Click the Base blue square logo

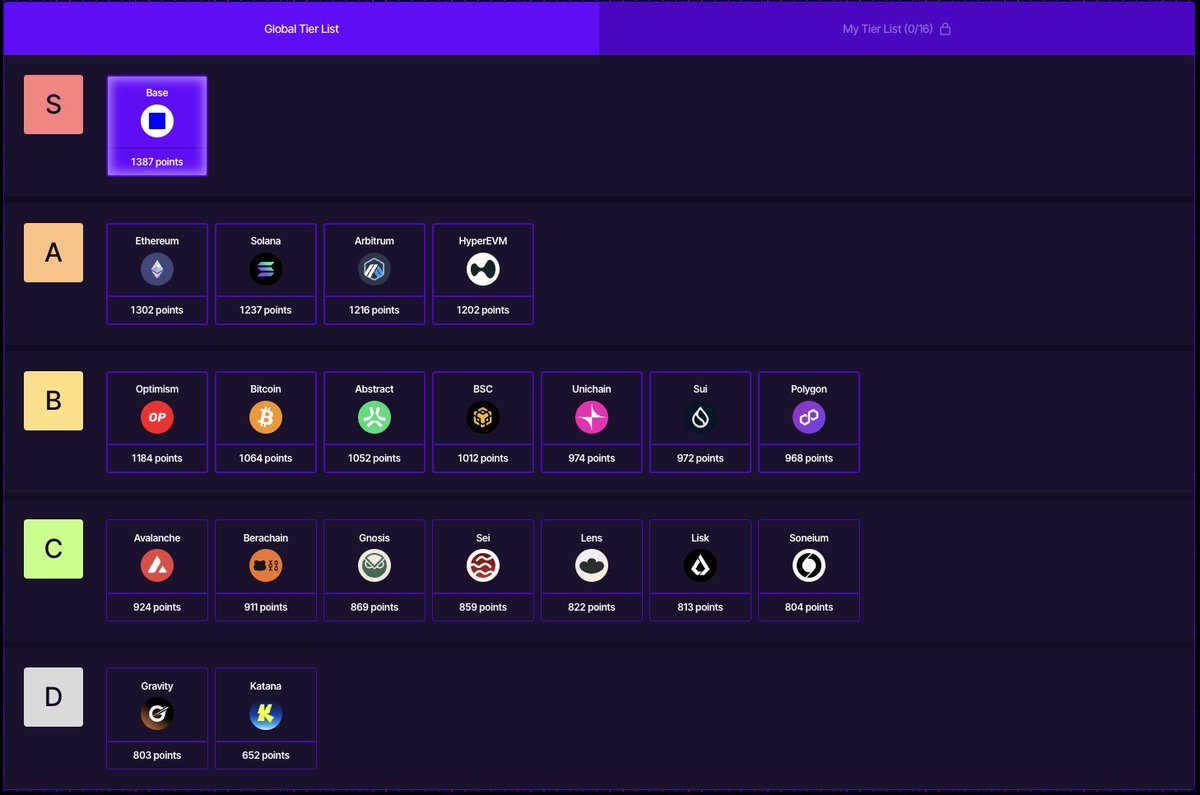(157, 122)
